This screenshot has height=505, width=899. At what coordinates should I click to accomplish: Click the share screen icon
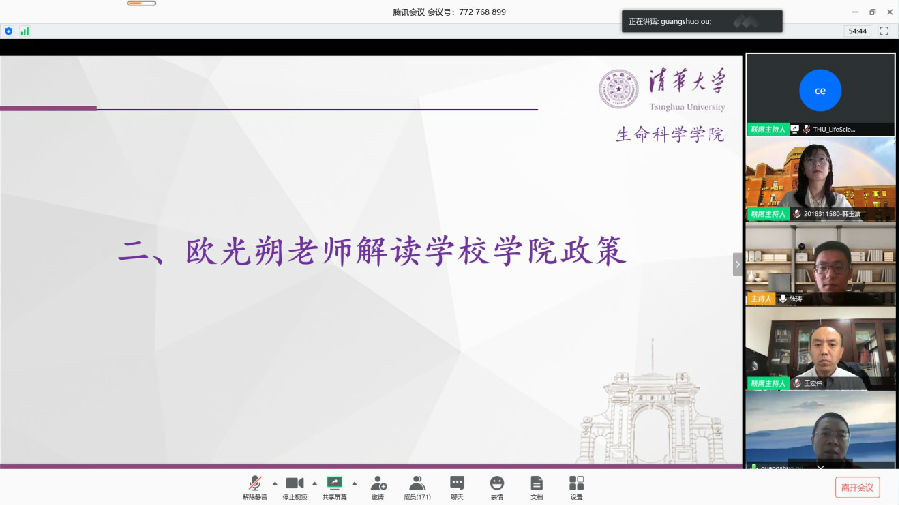[334, 485]
